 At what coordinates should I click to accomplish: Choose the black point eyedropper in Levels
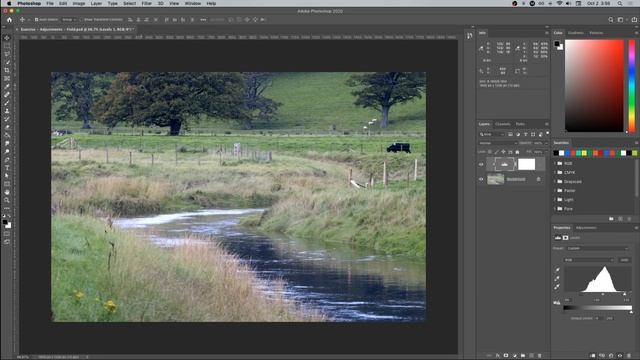(x=557, y=270)
